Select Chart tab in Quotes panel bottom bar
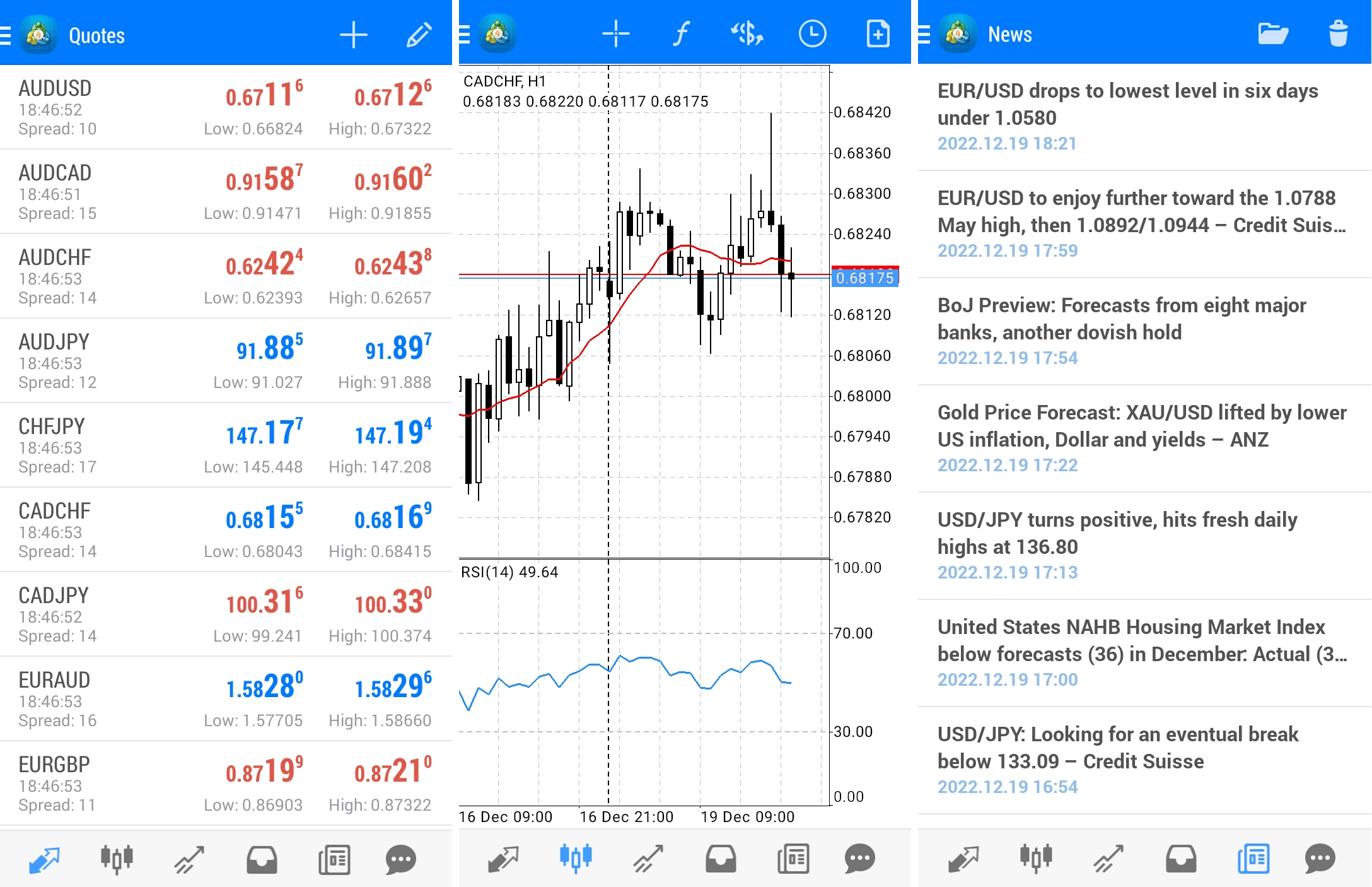The height and width of the screenshot is (887, 1372). click(x=117, y=859)
